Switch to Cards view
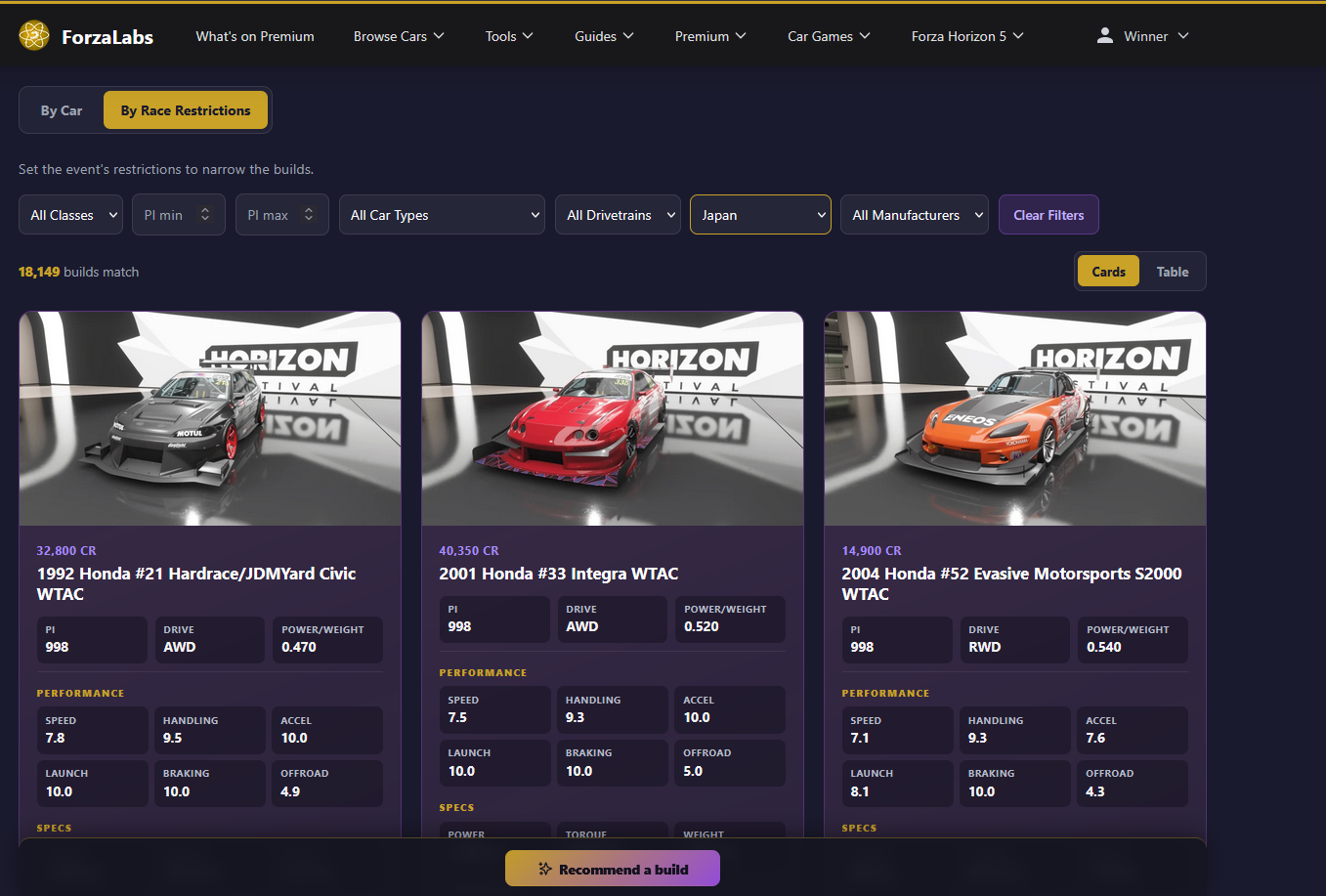The image size is (1326, 896). 1108,272
